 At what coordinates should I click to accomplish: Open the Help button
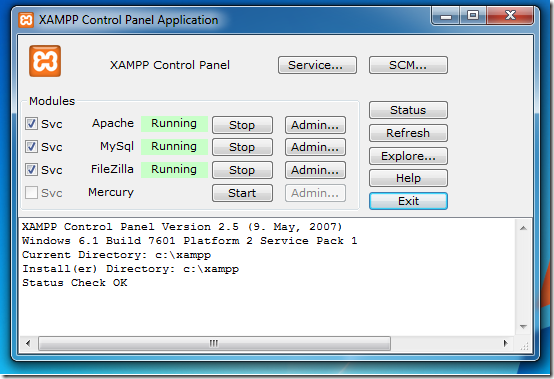[408, 178]
